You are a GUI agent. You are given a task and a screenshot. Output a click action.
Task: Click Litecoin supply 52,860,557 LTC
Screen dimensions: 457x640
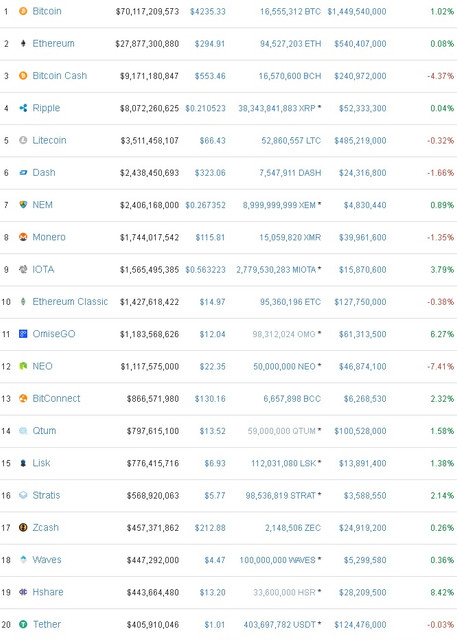pos(291,140)
